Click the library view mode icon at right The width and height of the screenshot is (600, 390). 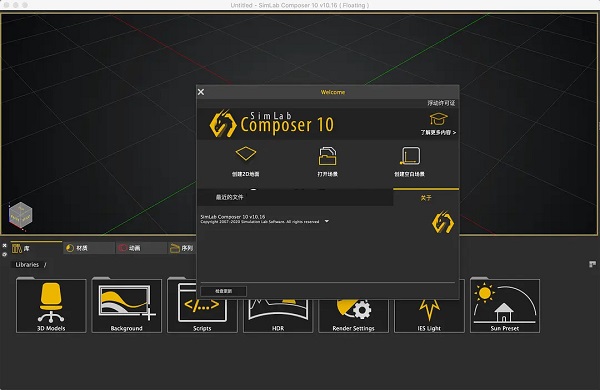592,264
